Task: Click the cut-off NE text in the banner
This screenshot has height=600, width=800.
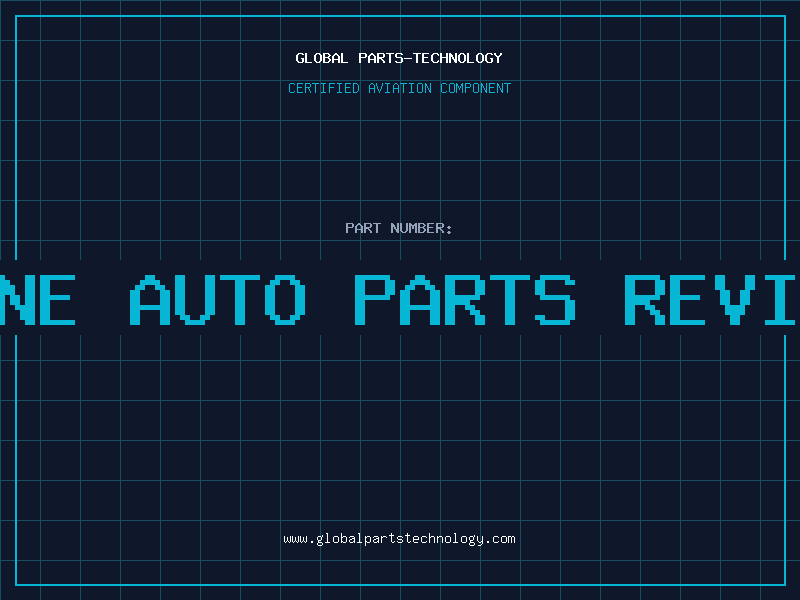Action: [x=38, y=299]
